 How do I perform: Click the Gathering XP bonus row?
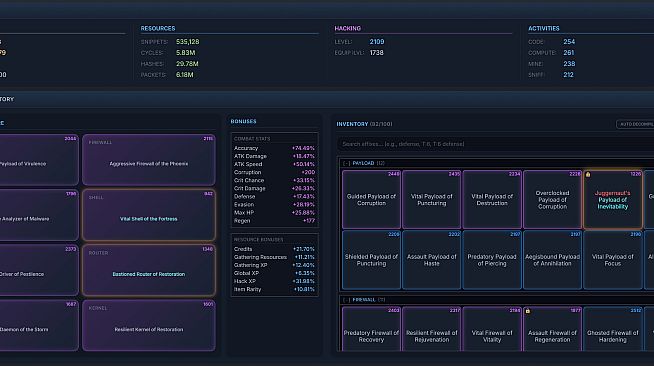274,265
